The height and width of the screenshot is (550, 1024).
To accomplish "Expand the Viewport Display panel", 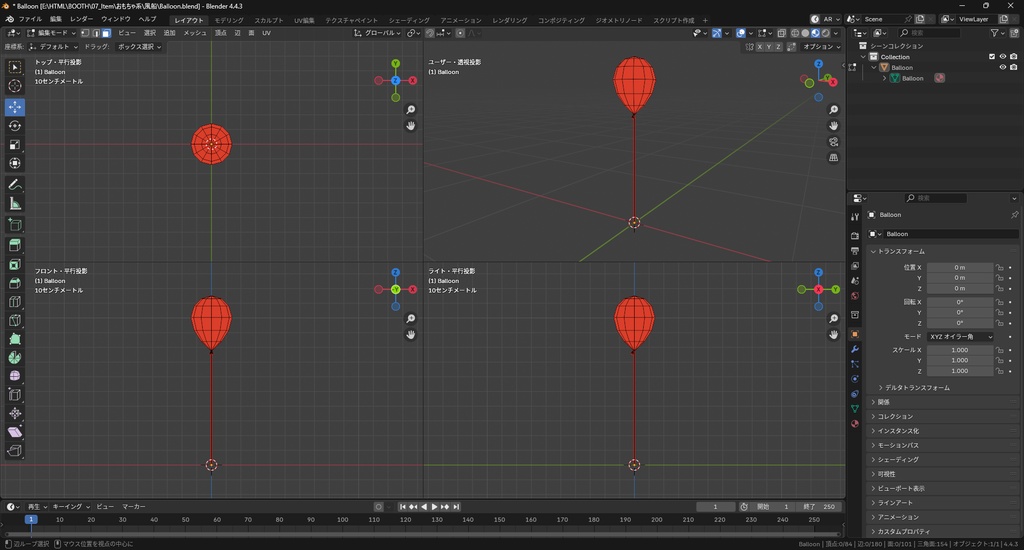I will pyautogui.click(x=901, y=488).
